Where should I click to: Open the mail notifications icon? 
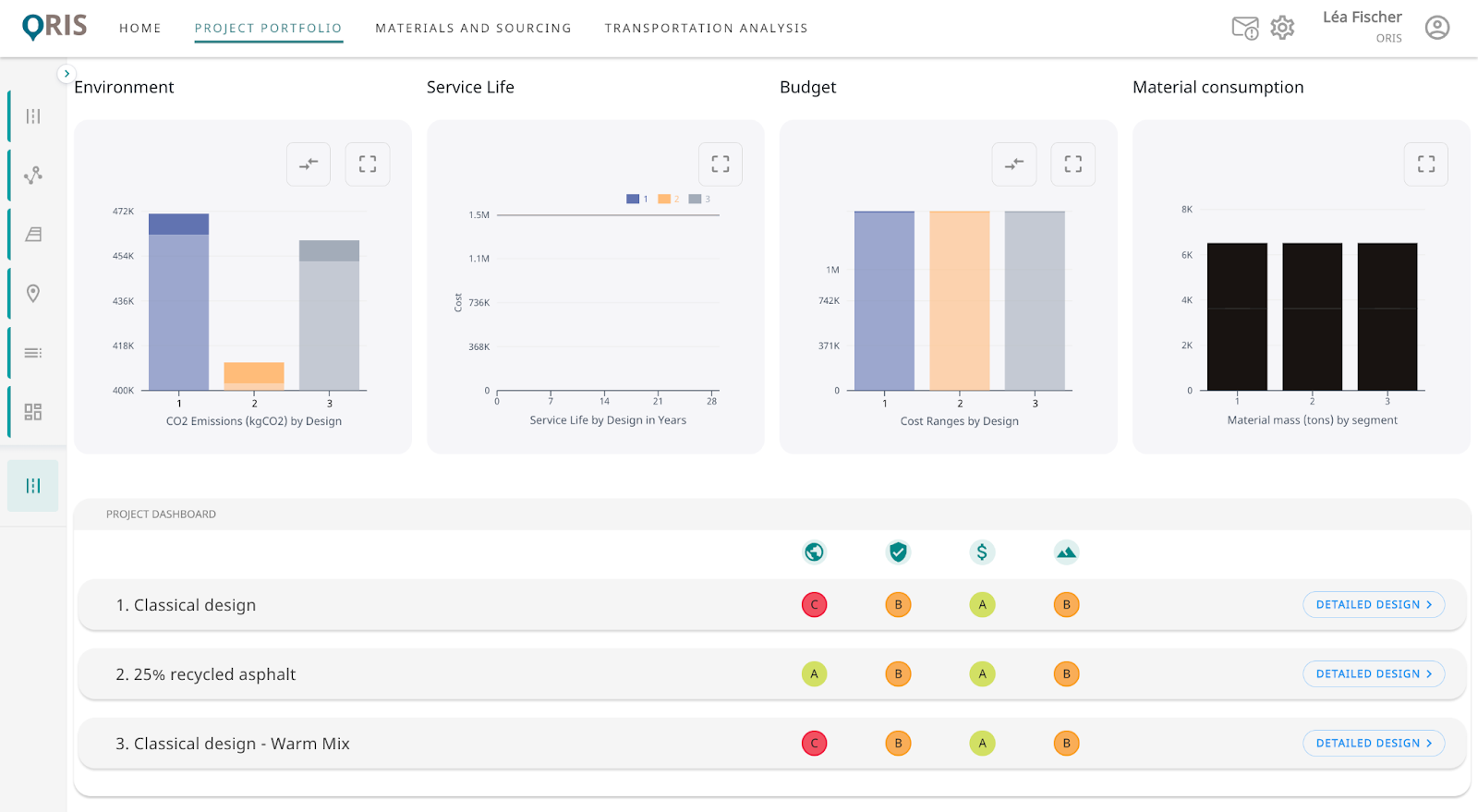pyautogui.click(x=1244, y=29)
